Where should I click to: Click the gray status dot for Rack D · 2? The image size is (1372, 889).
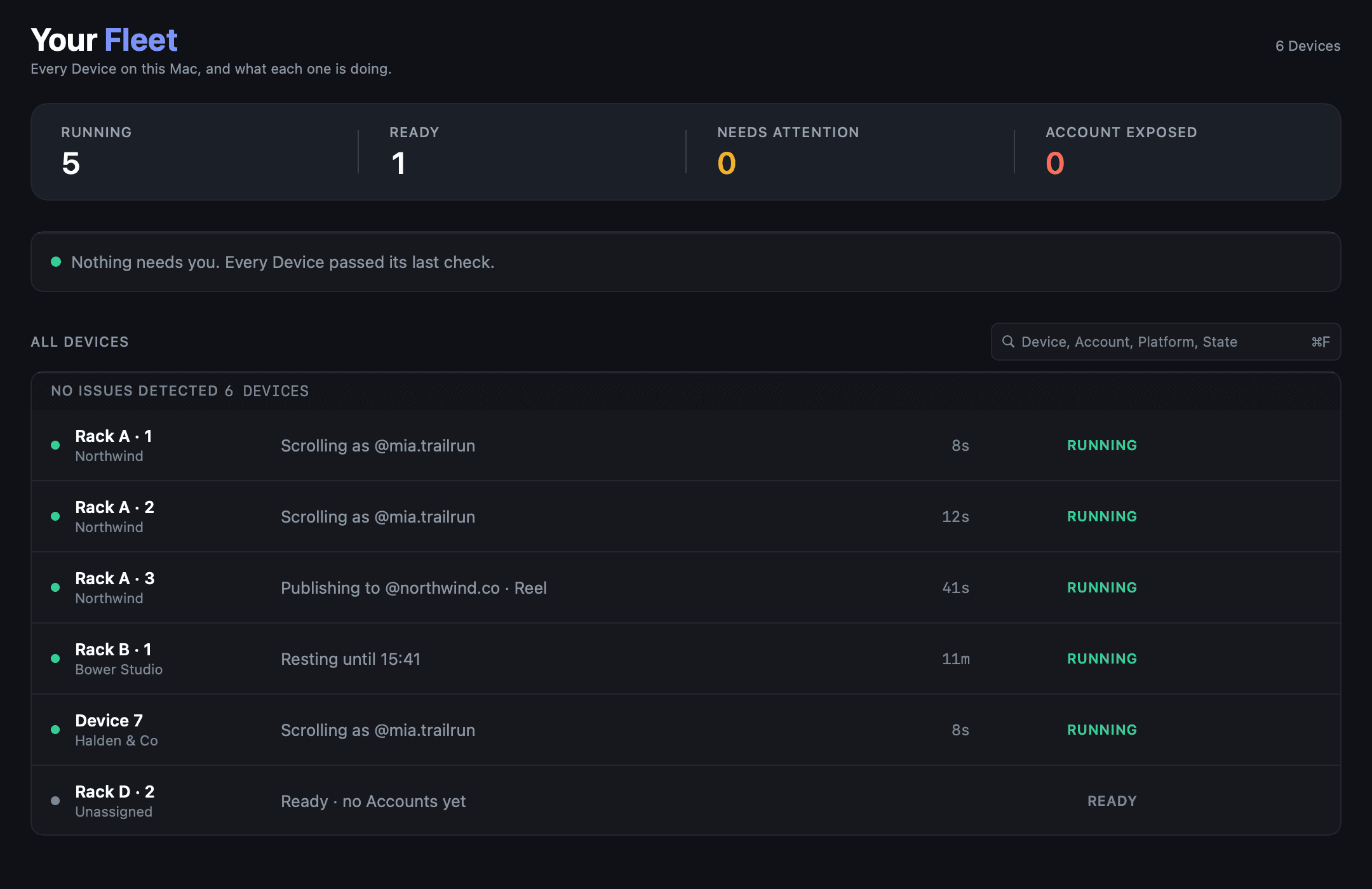[x=55, y=801]
